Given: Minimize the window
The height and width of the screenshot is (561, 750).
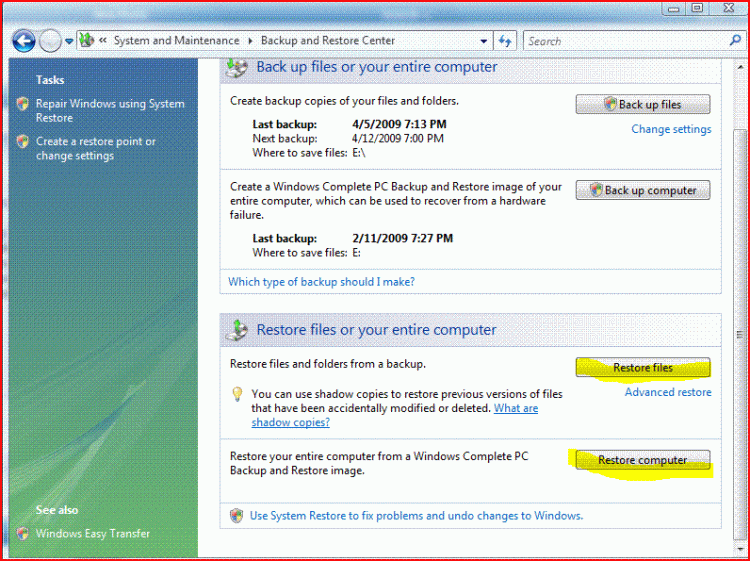Looking at the screenshot, I should pyautogui.click(x=674, y=8).
